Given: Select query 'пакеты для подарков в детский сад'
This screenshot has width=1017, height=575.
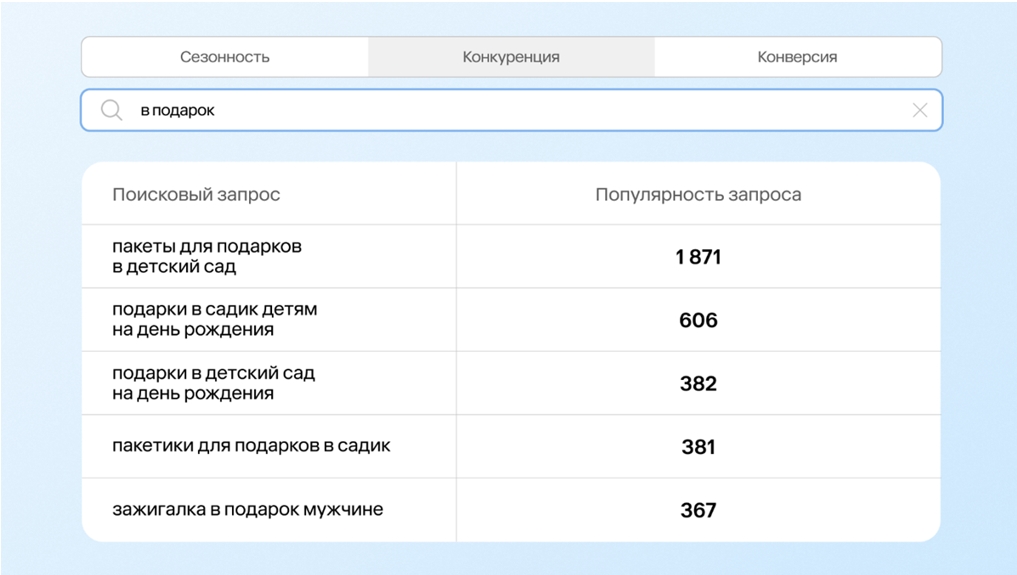Looking at the screenshot, I should click(x=207, y=256).
